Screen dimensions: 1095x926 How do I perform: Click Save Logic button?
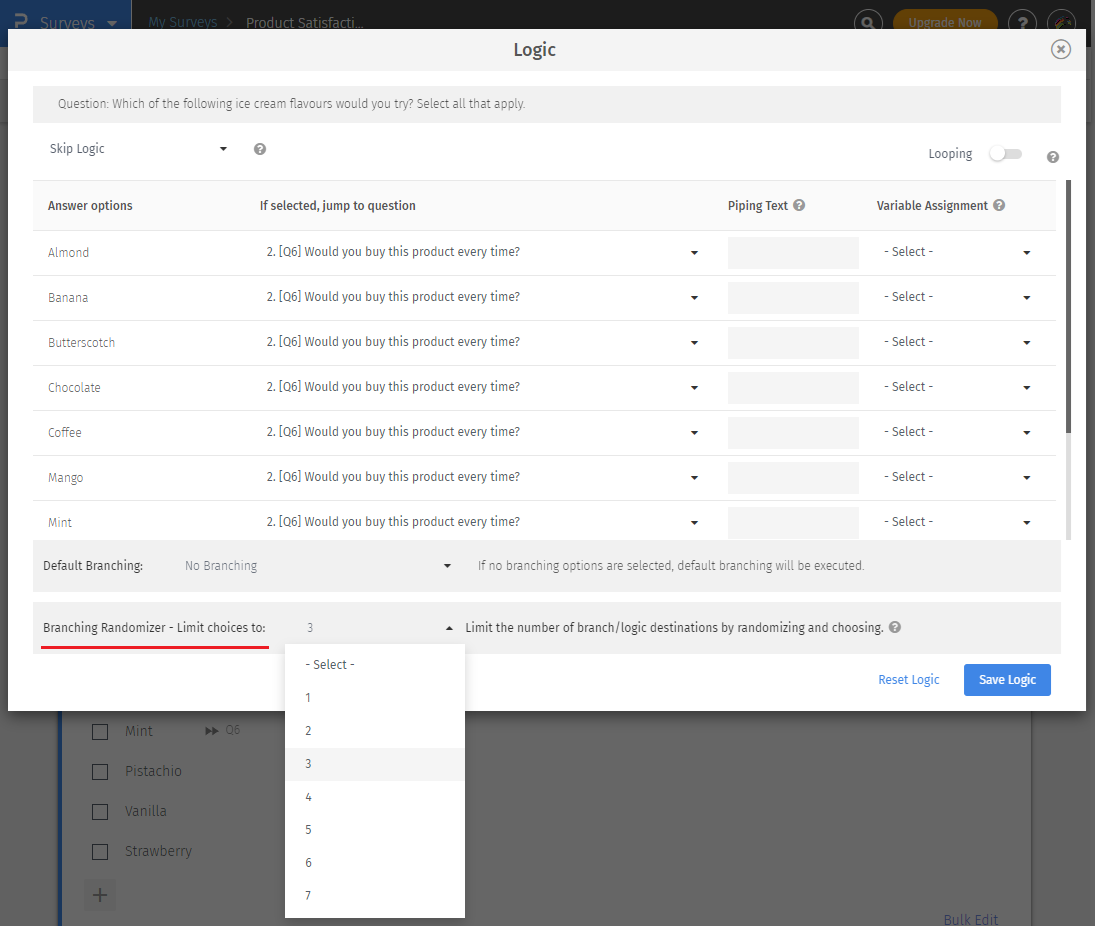1007,679
